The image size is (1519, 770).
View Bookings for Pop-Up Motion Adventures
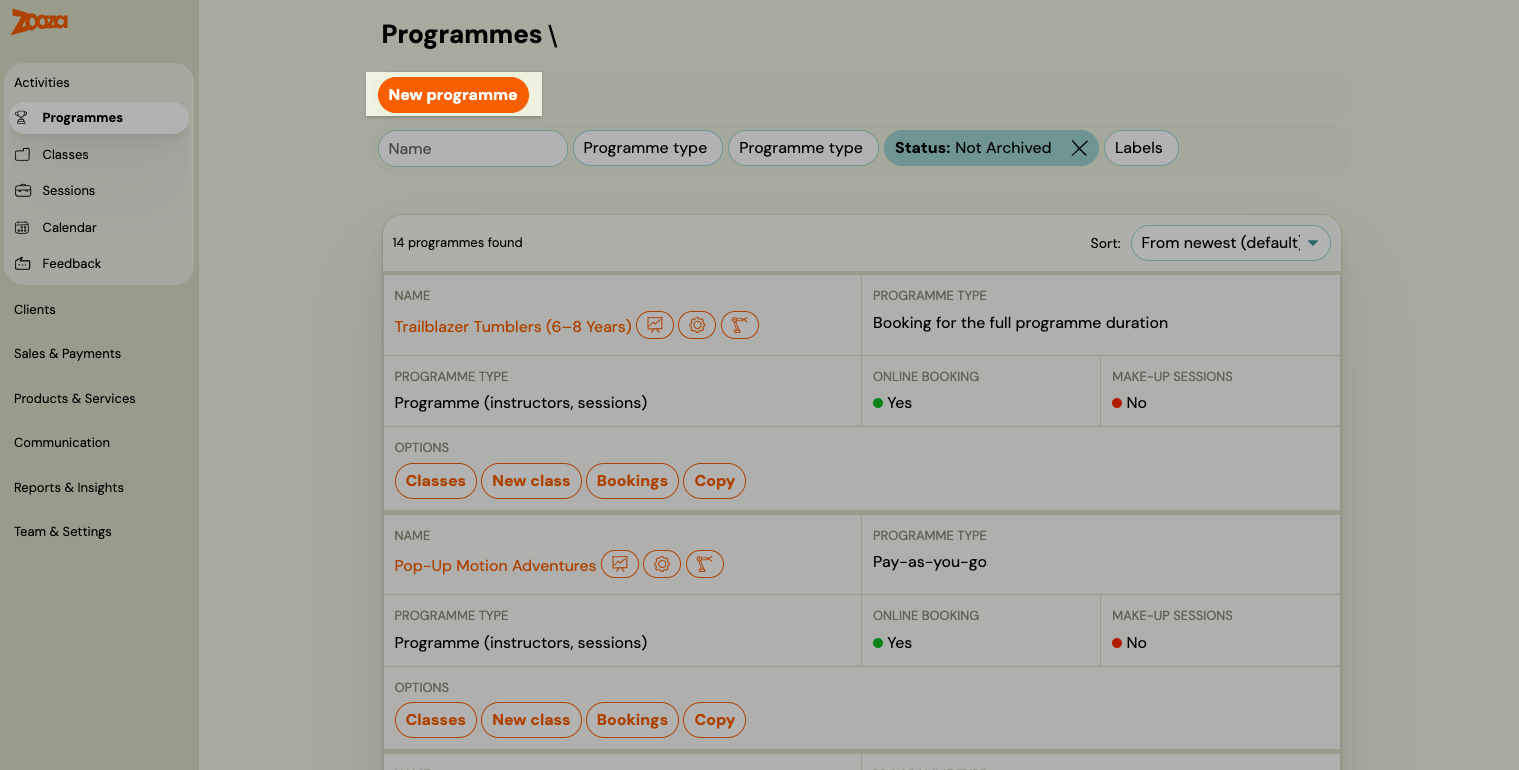632,720
